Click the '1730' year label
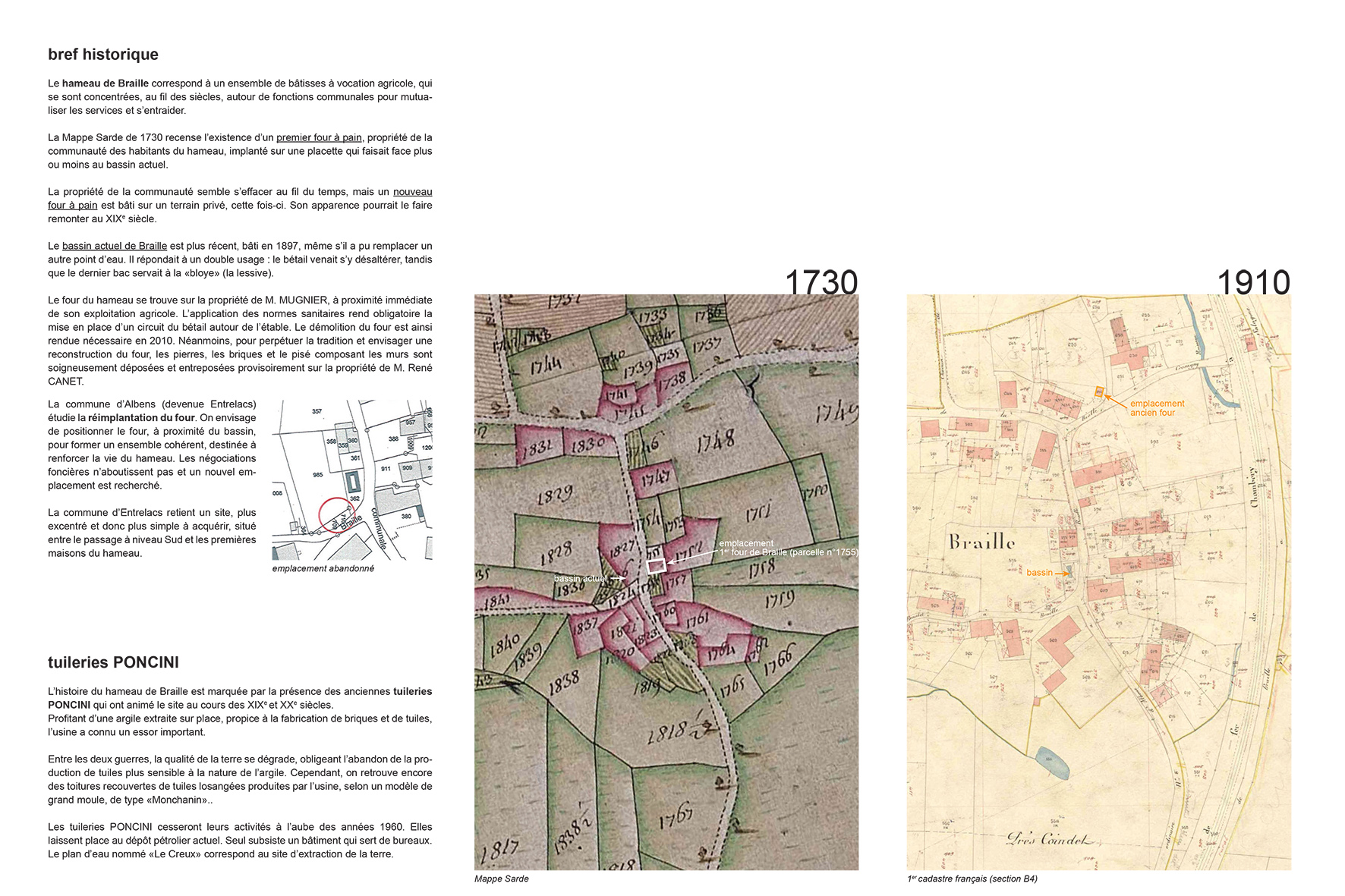This screenshot has height=896, width=1345. coord(821,282)
